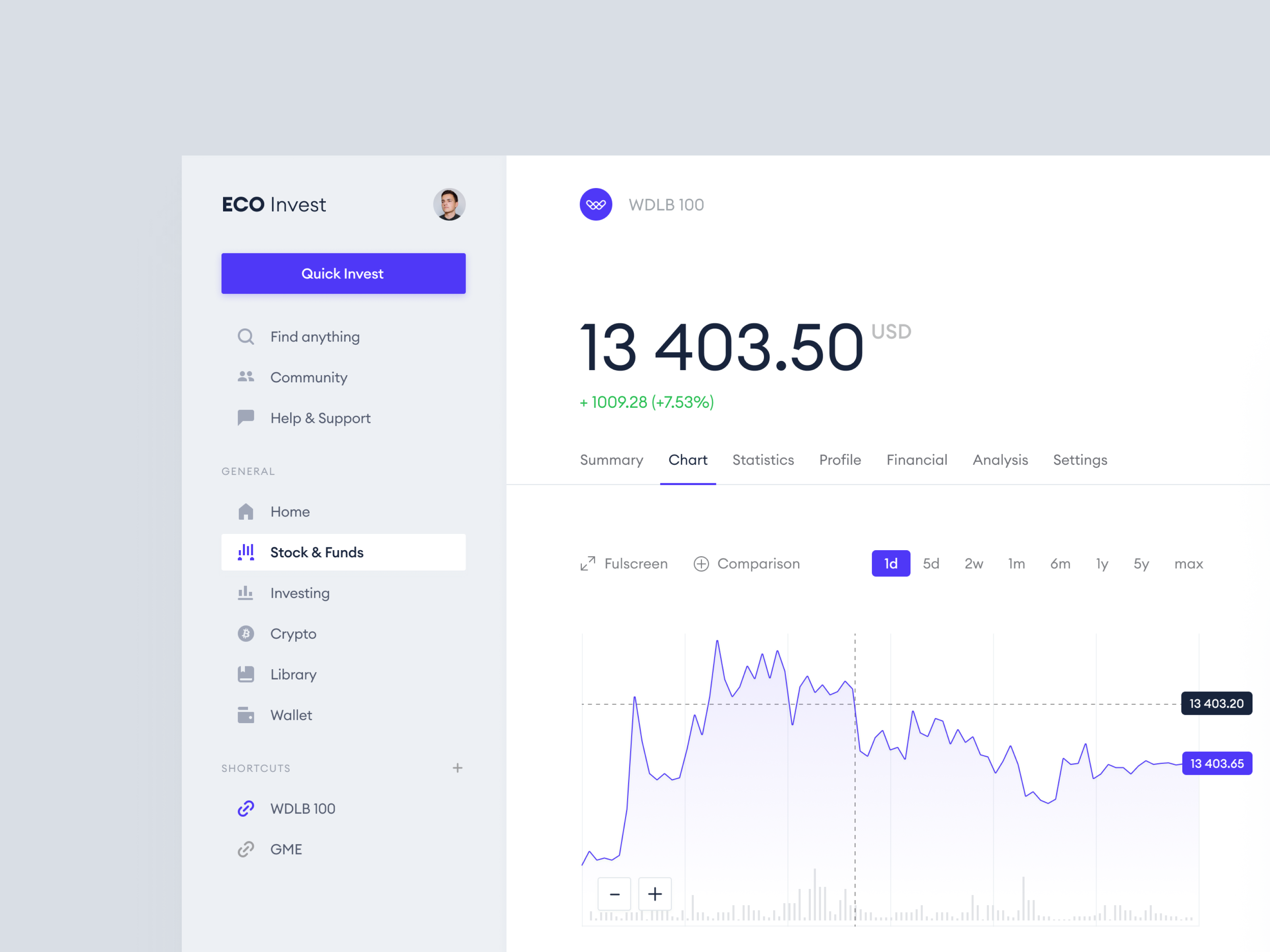The width and height of the screenshot is (1270, 952).
Task: Click the GME shortcut link icon
Action: (246, 849)
